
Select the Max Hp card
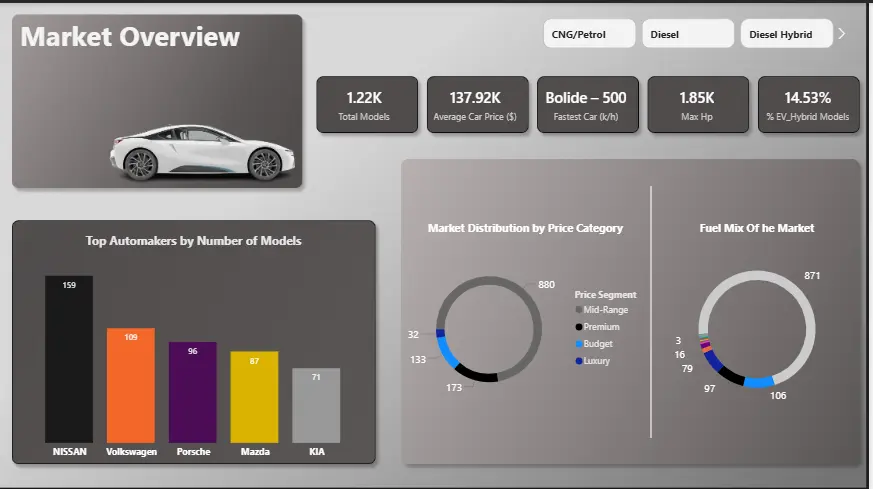pyautogui.click(x=698, y=105)
